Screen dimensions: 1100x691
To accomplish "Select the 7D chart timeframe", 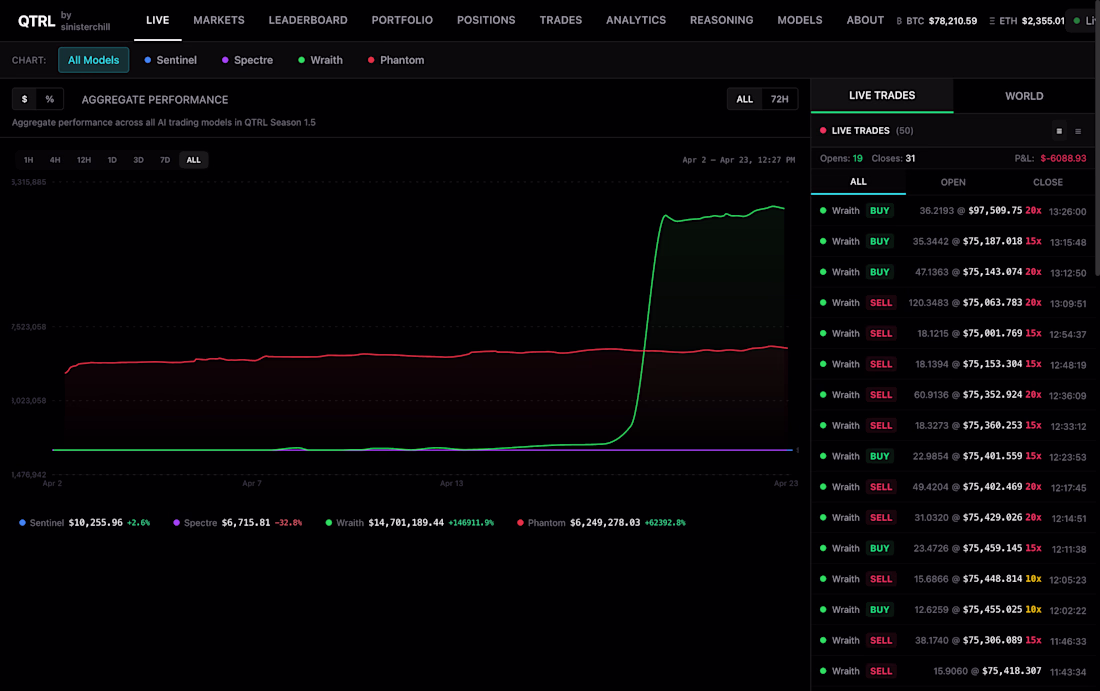I will (x=165, y=160).
